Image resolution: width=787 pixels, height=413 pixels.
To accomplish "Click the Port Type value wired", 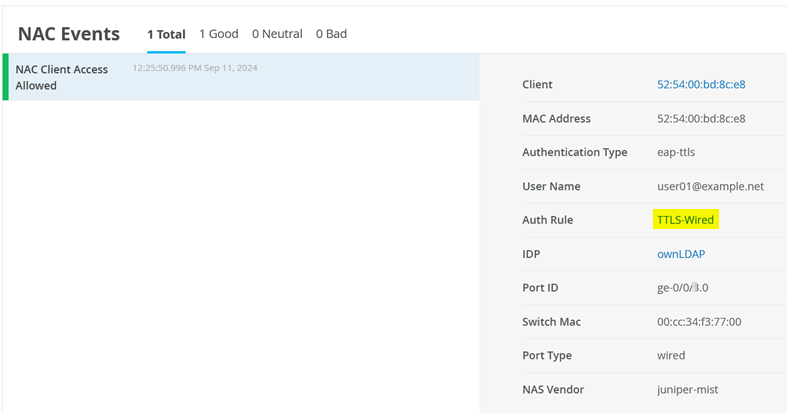I will click(671, 356).
